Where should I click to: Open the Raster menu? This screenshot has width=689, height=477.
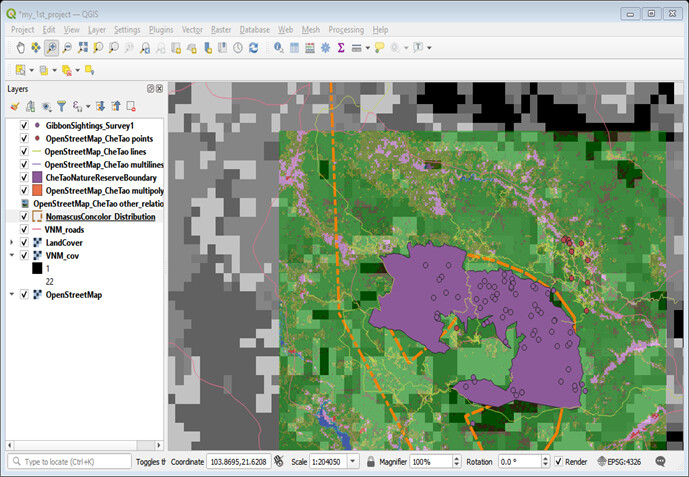[221, 29]
